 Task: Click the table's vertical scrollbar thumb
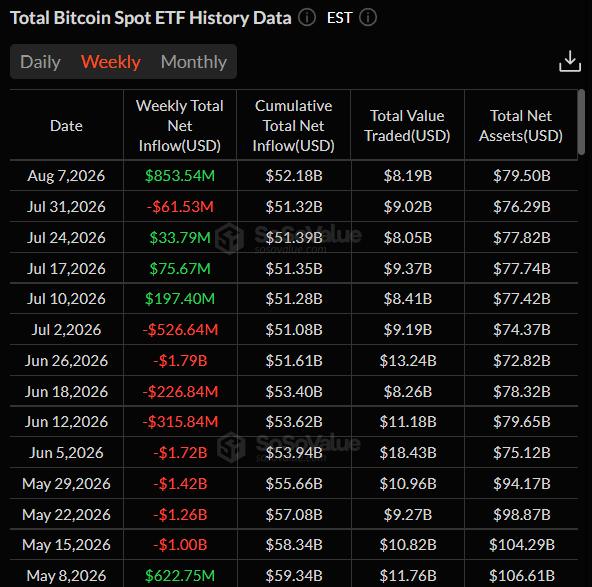coord(581,122)
